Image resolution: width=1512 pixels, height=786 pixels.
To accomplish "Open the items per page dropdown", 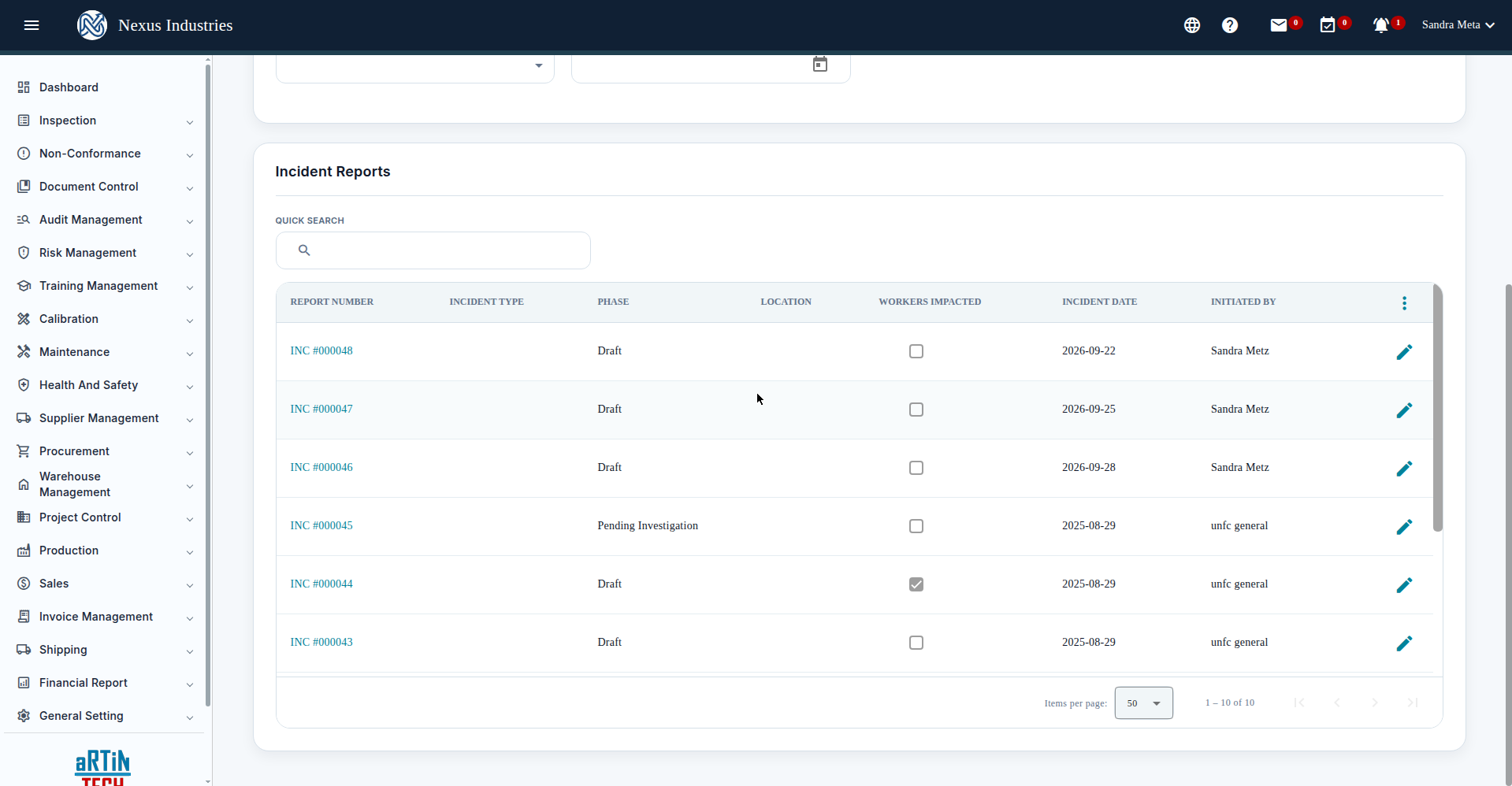I will tap(1143, 703).
